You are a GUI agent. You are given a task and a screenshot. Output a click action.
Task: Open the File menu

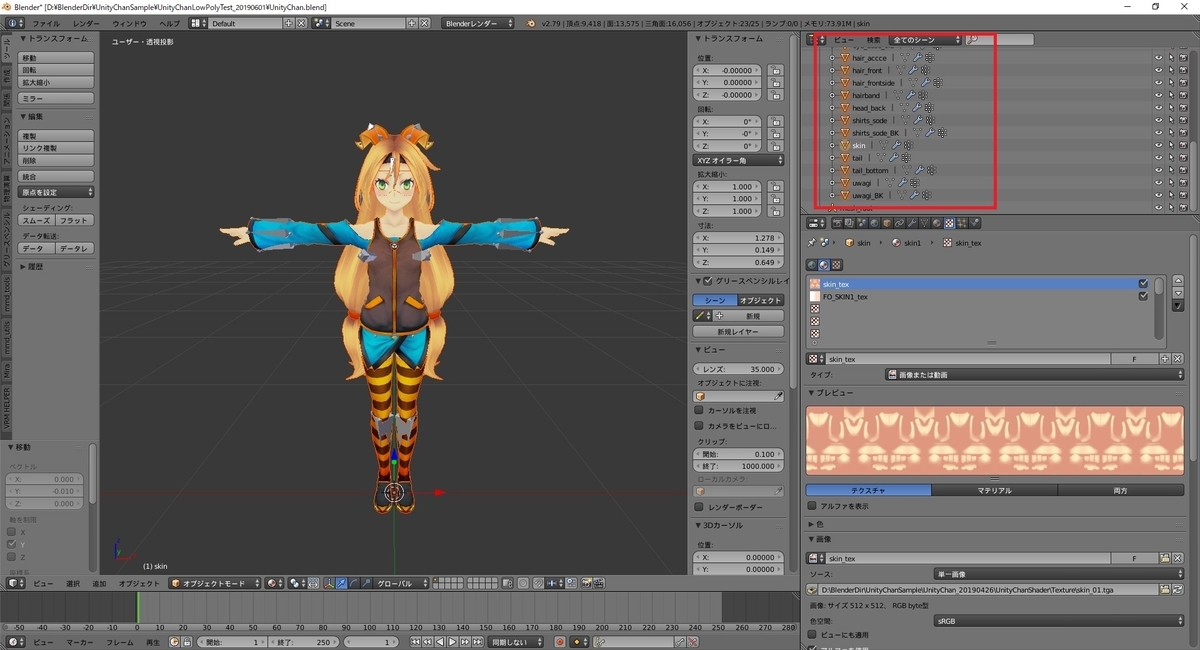46,22
